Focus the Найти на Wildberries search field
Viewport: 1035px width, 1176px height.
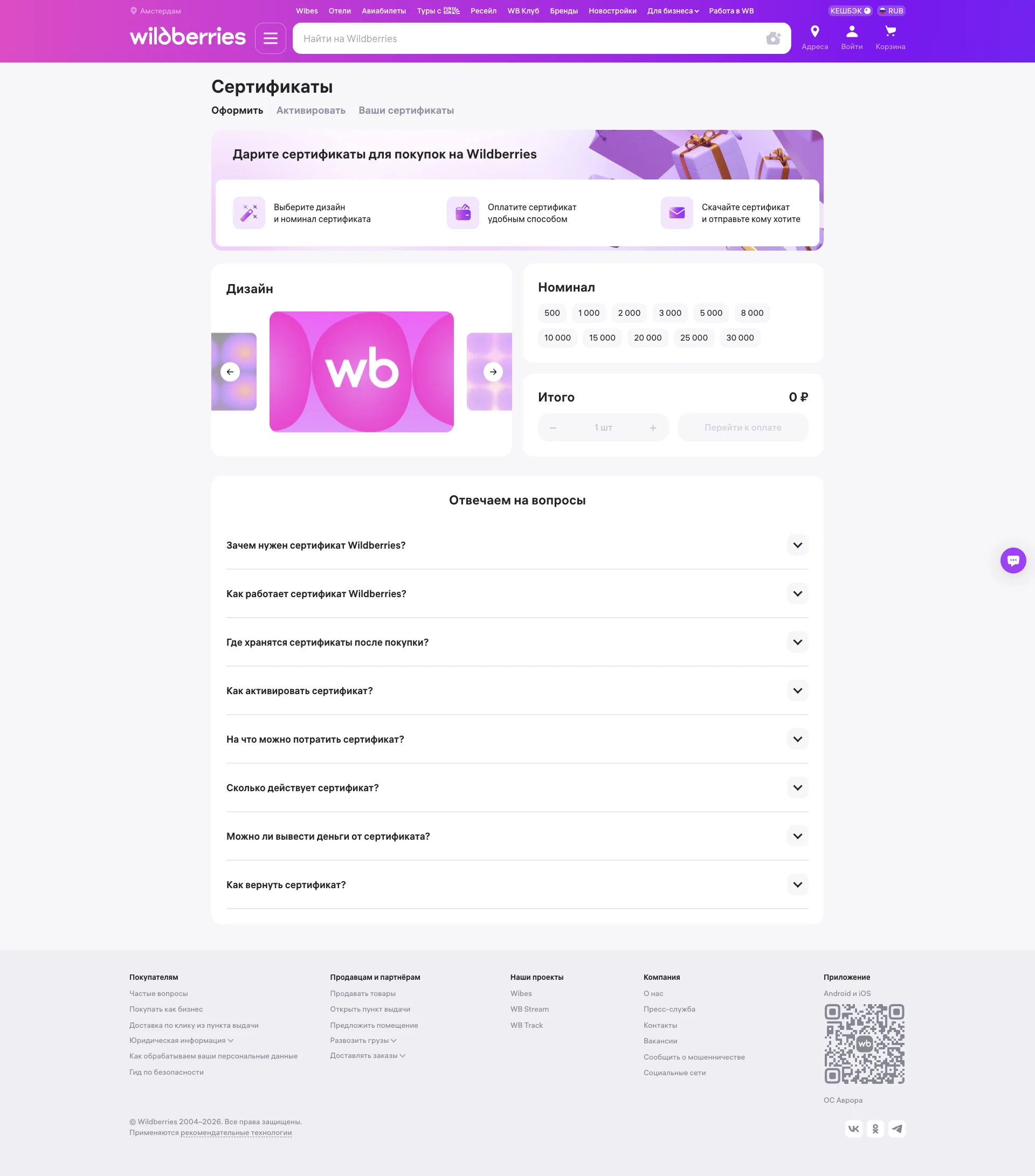(x=529, y=39)
